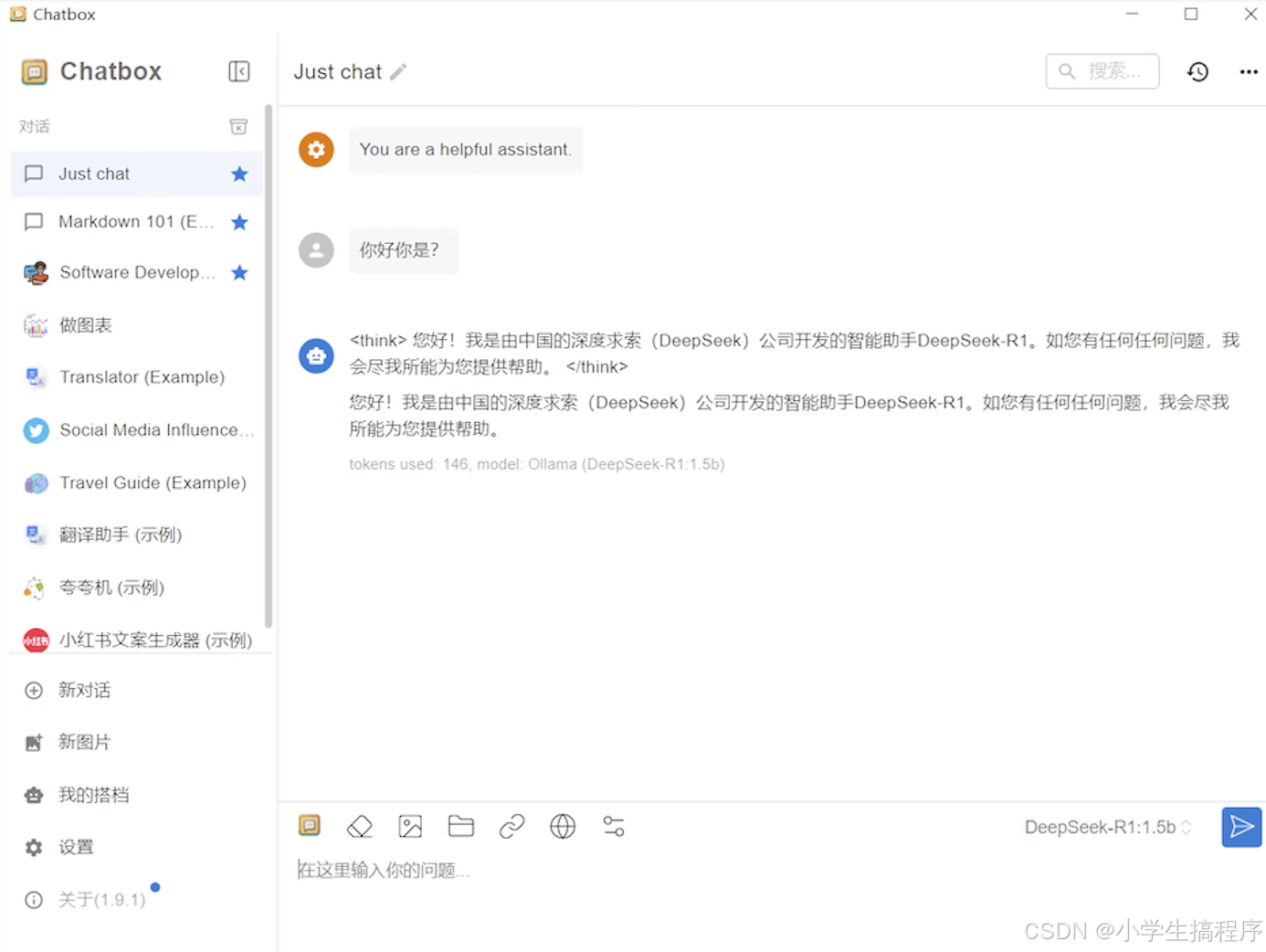Open the Just chat conversation
The height and width of the screenshot is (952, 1266).
click(x=136, y=174)
